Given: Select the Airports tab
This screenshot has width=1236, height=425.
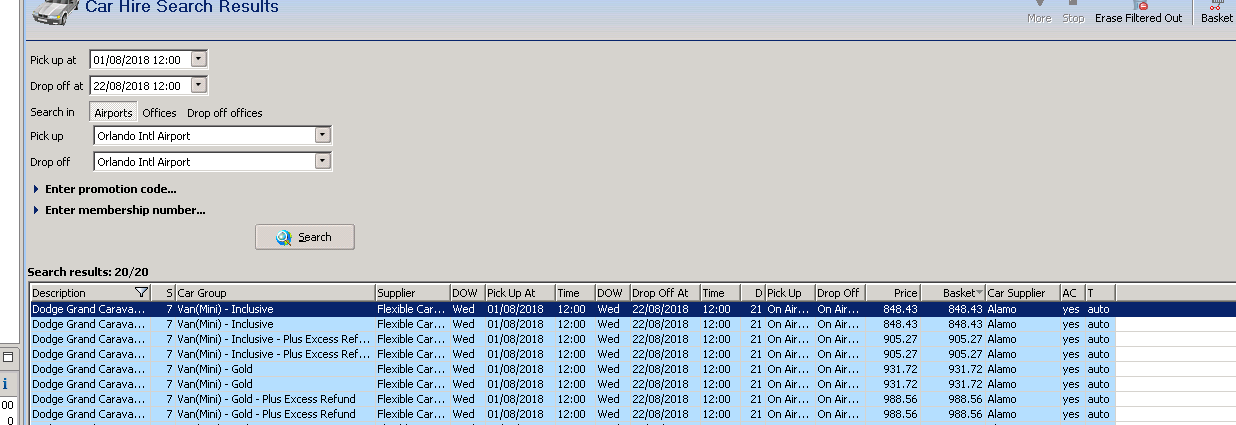Looking at the screenshot, I should (x=113, y=113).
